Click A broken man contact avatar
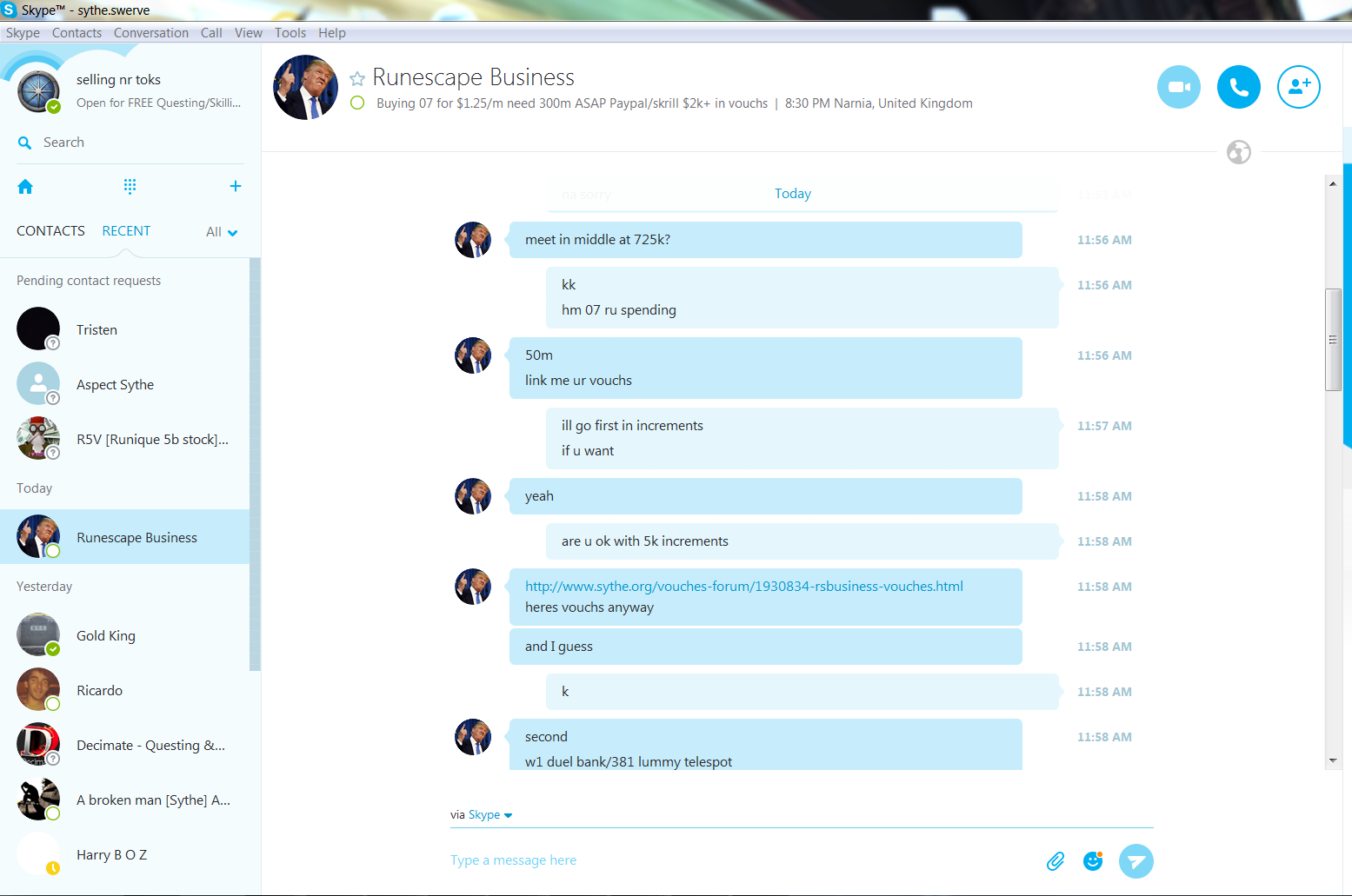 [x=38, y=800]
